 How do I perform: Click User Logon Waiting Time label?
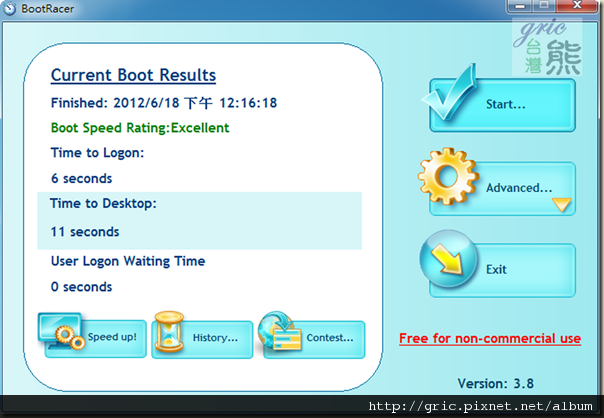128,261
